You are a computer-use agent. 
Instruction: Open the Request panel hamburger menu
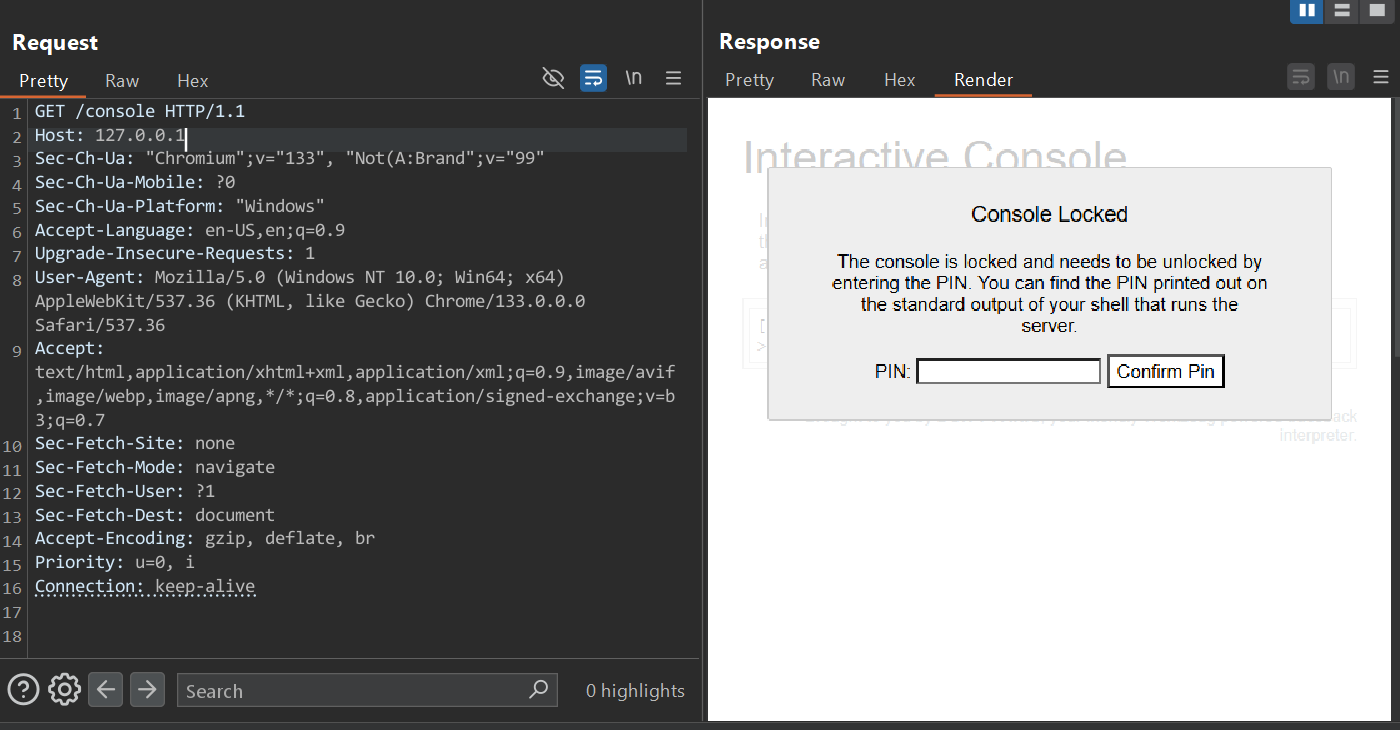674,78
